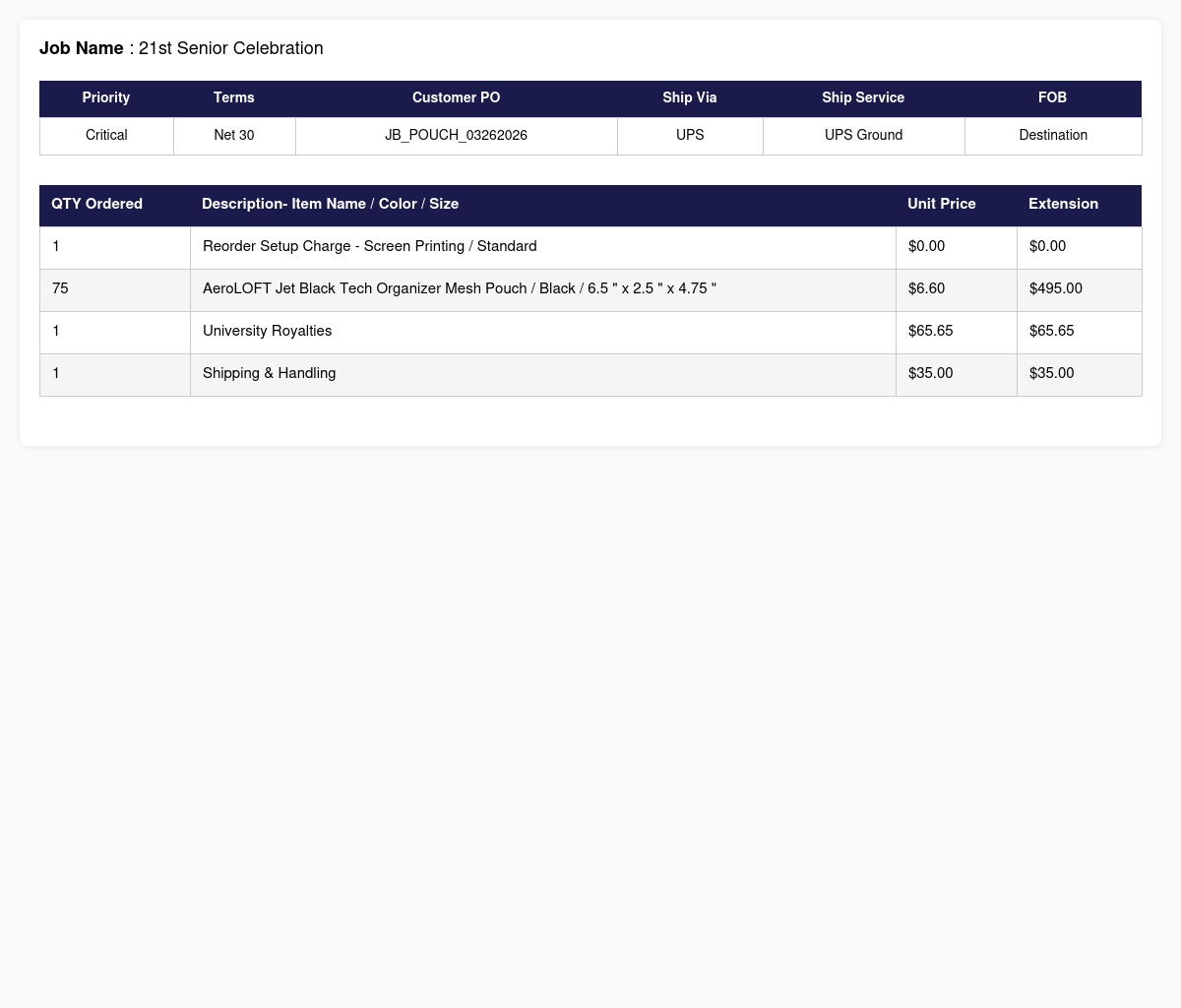Select quantity 1 in Shipping & Handling row

(115, 375)
